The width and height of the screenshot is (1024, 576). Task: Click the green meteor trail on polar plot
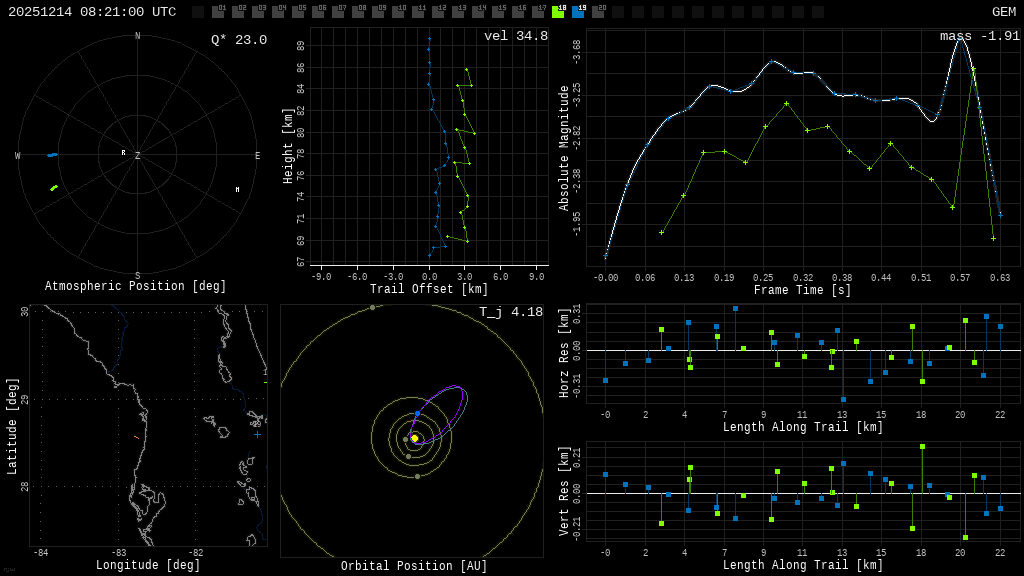(x=54, y=188)
